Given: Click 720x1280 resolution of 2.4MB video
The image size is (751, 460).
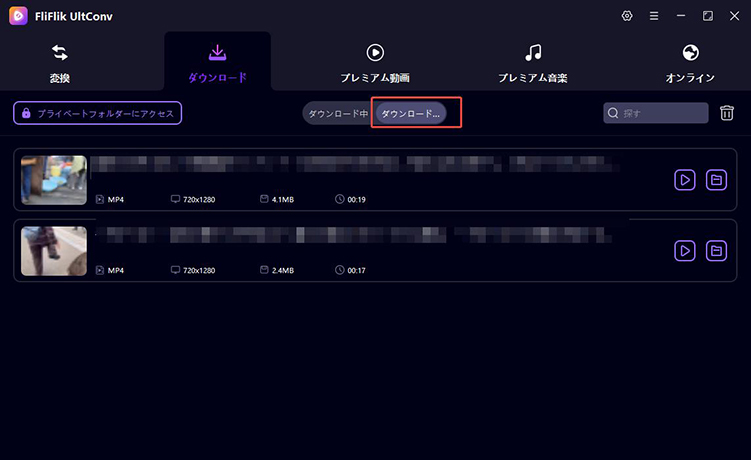Looking at the screenshot, I should click(x=199, y=270).
